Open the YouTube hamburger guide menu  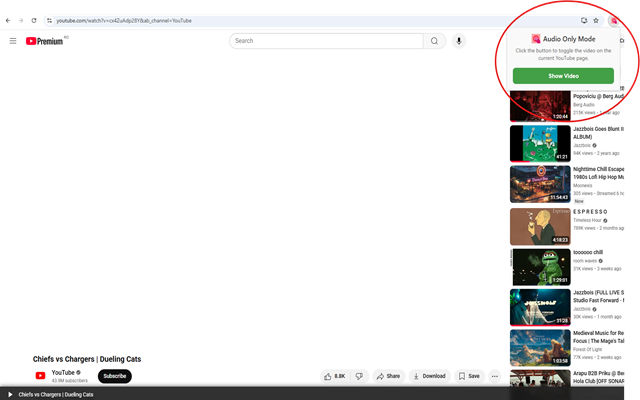[x=13, y=41]
